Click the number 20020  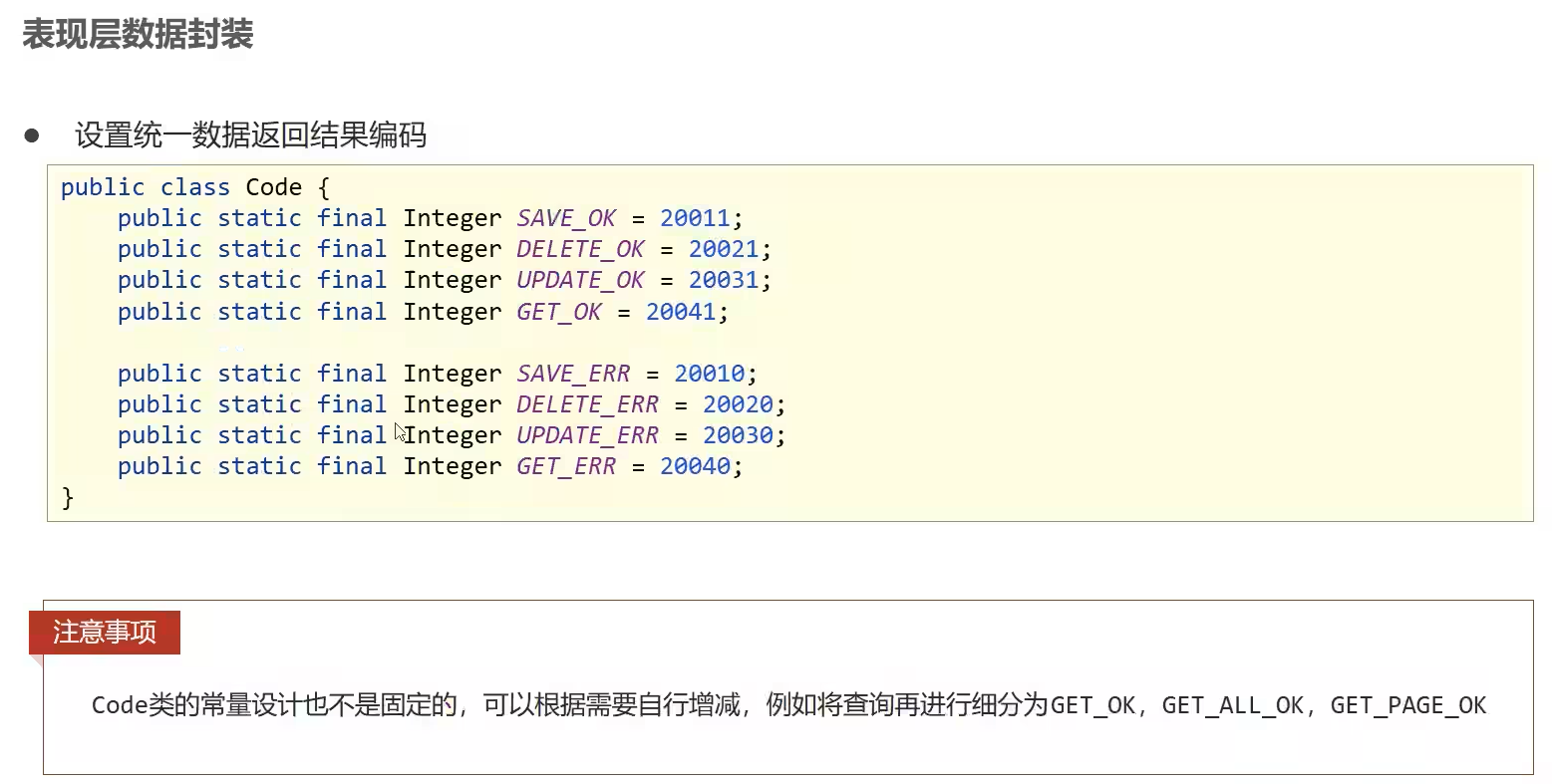tap(738, 404)
